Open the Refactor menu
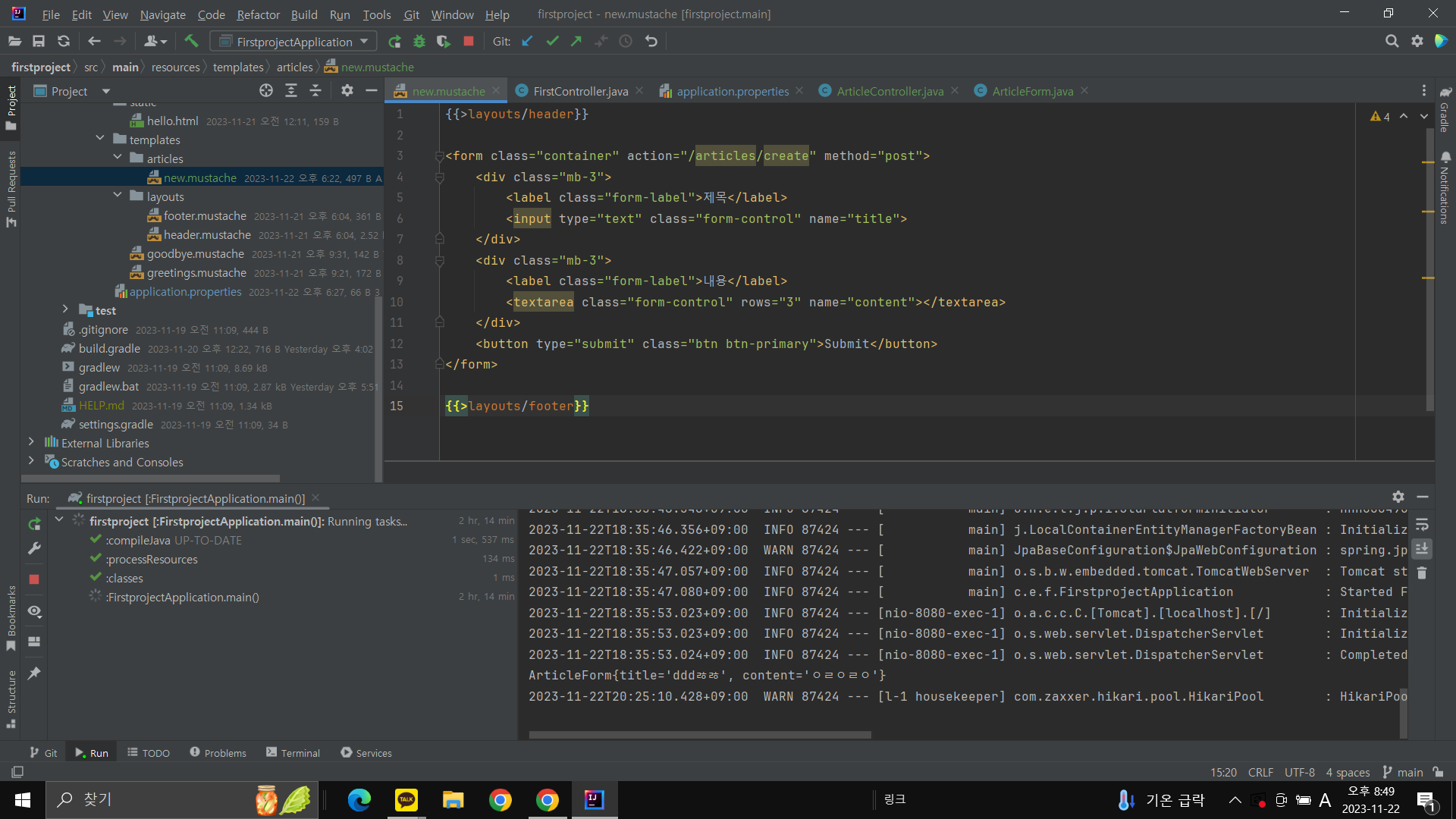 pos(258,14)
